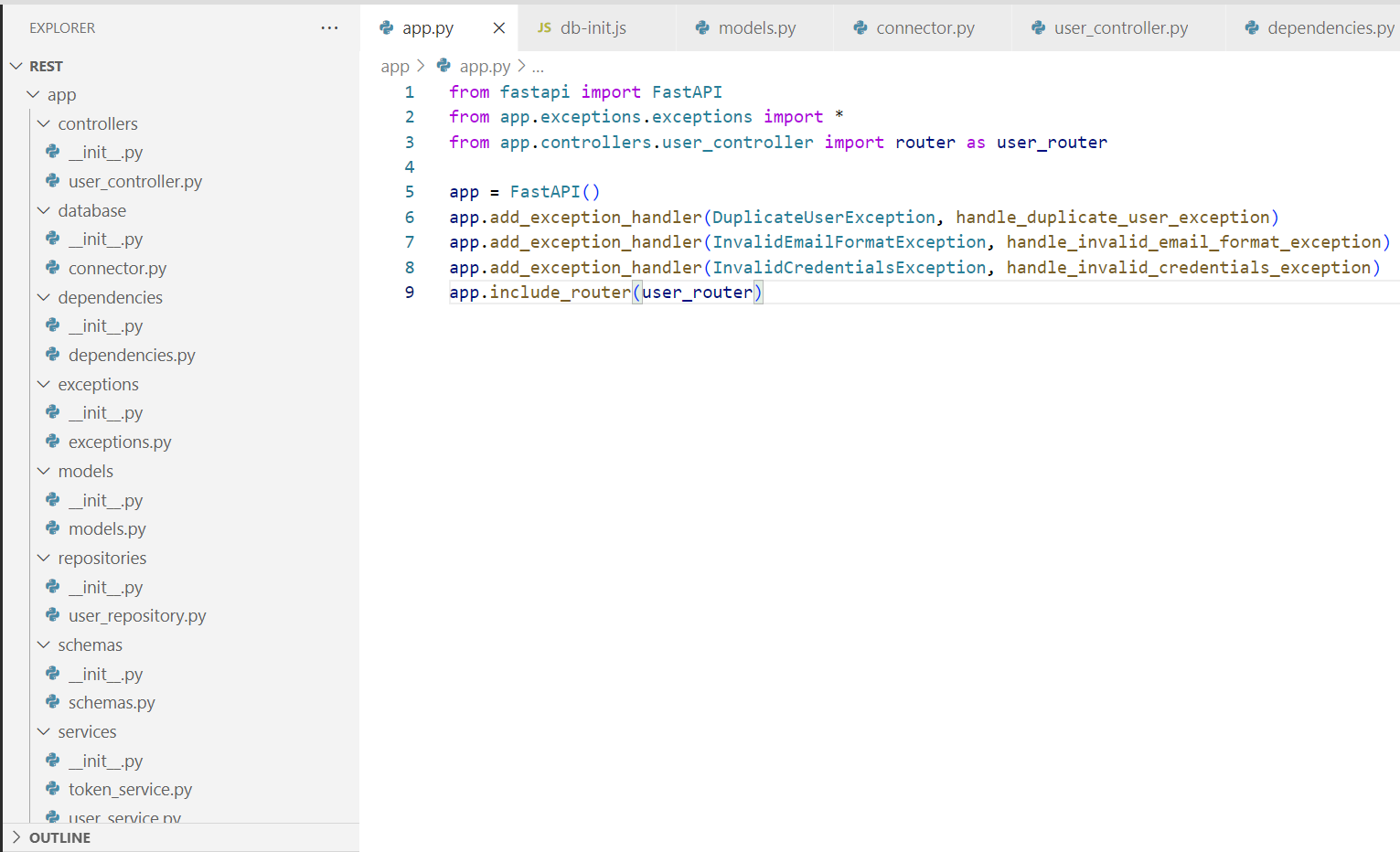Click the 'app.py' breadcrumb segment

point(485,66)
